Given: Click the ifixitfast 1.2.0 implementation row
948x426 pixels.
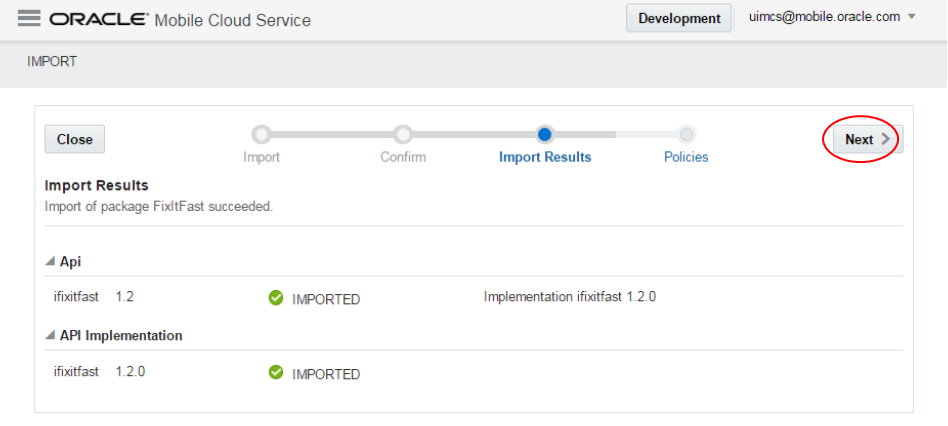Looking at the screenshot, I should tap(99, 372).
